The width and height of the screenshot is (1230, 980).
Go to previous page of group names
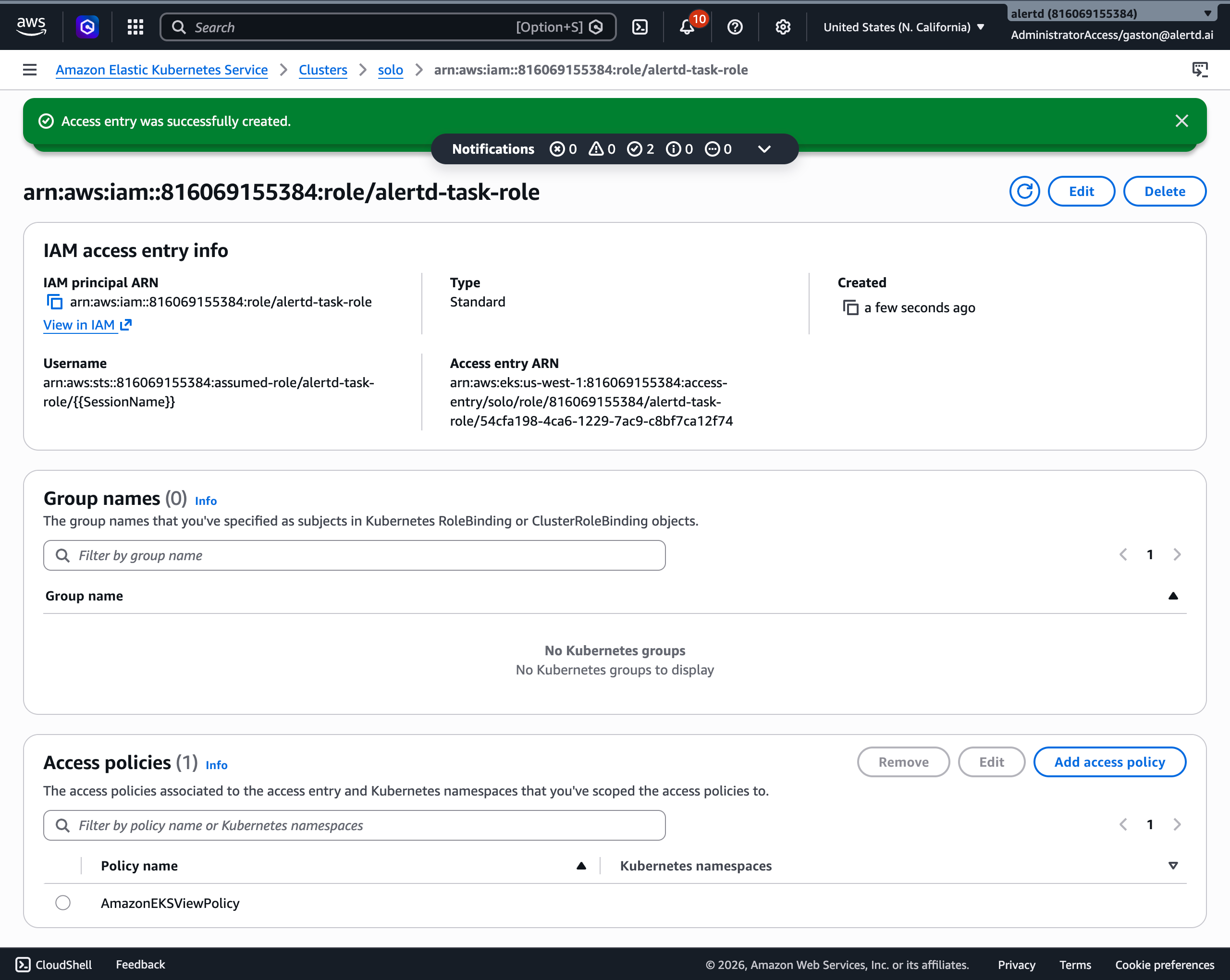point(1123,554)
